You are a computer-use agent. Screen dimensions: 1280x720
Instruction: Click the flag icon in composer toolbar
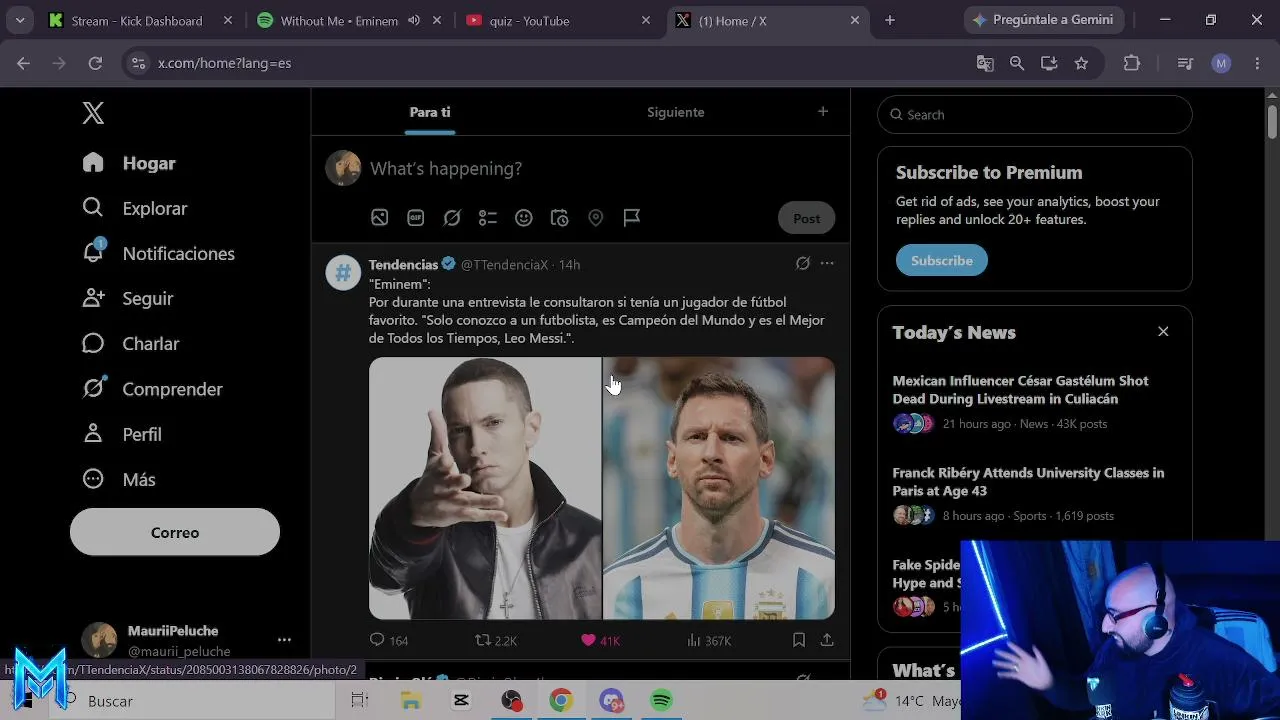[632, 218]
